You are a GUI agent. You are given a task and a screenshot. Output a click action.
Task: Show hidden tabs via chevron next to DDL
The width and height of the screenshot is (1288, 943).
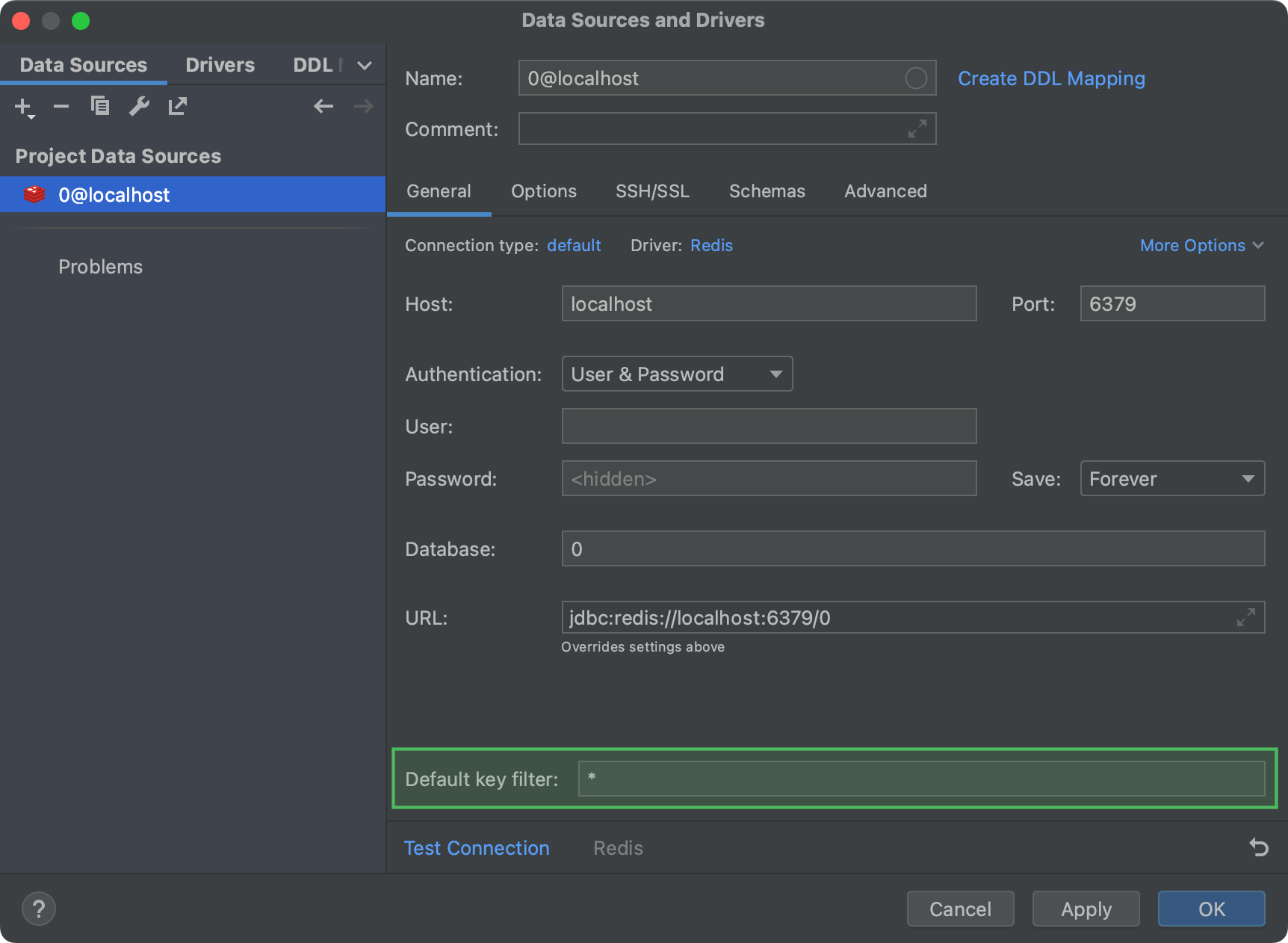coord(365,66)
